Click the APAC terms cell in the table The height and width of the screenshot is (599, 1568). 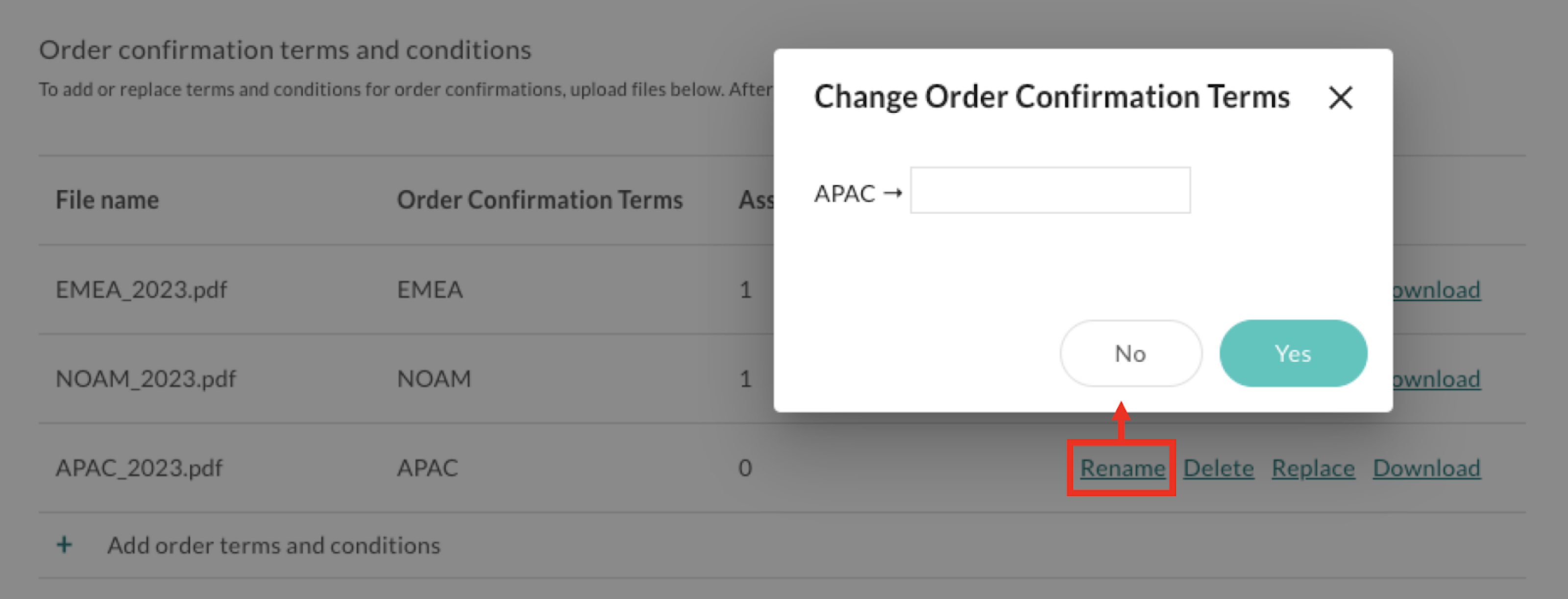pos(427,468)
